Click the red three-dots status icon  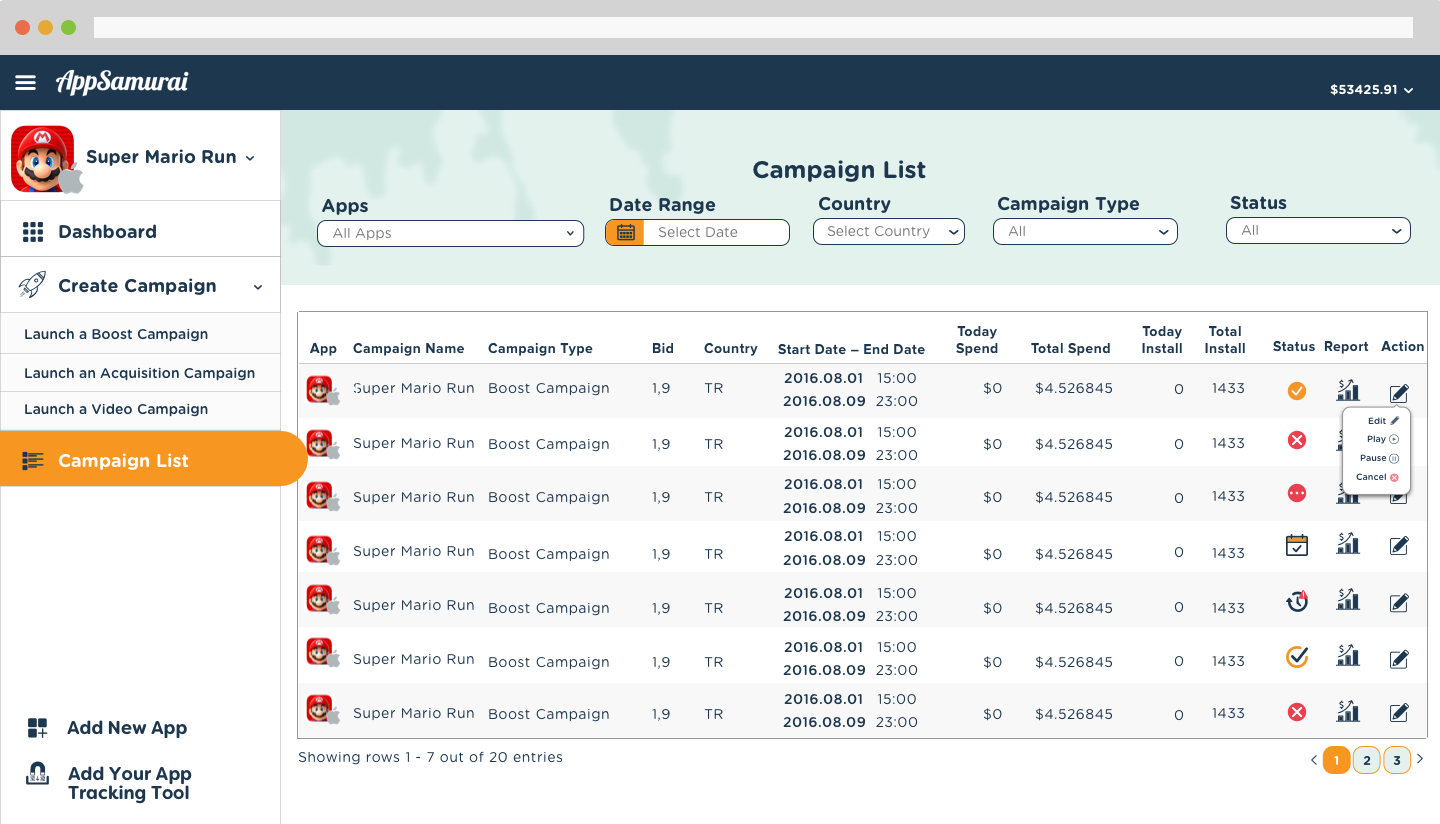pos(1297,493)
